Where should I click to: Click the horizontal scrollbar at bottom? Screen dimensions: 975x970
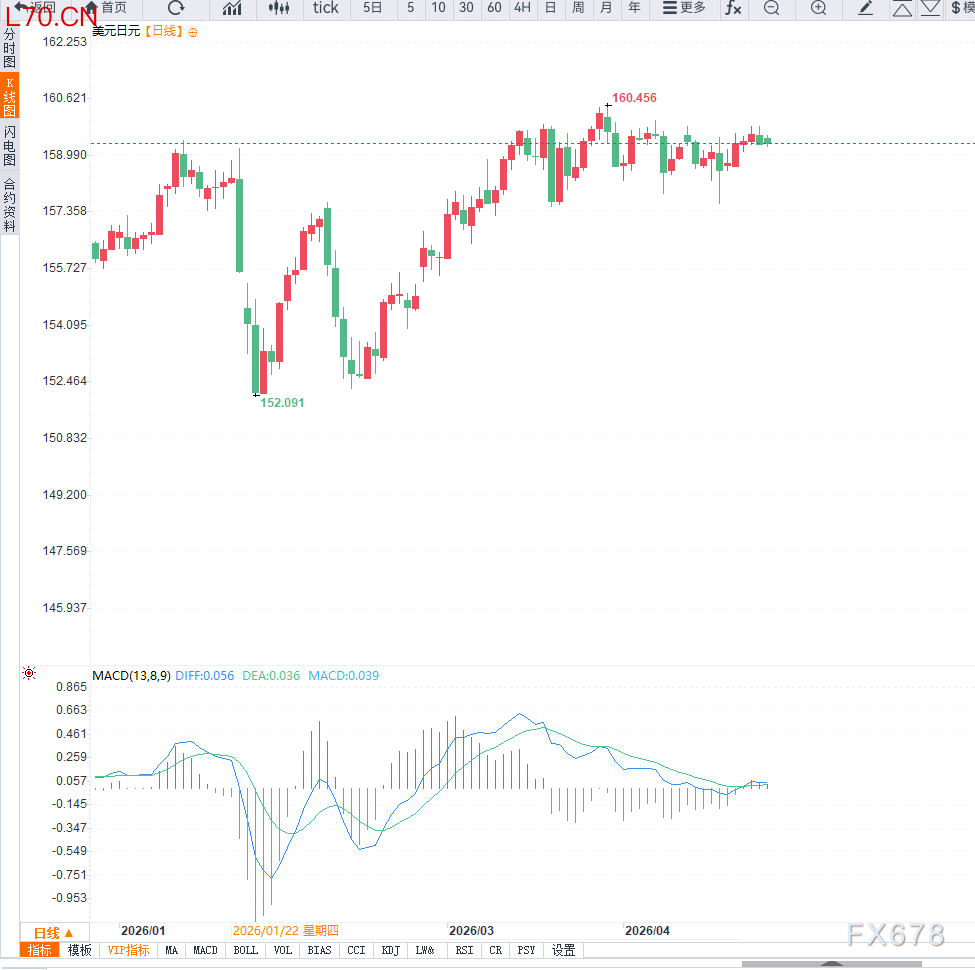point(831,964)
